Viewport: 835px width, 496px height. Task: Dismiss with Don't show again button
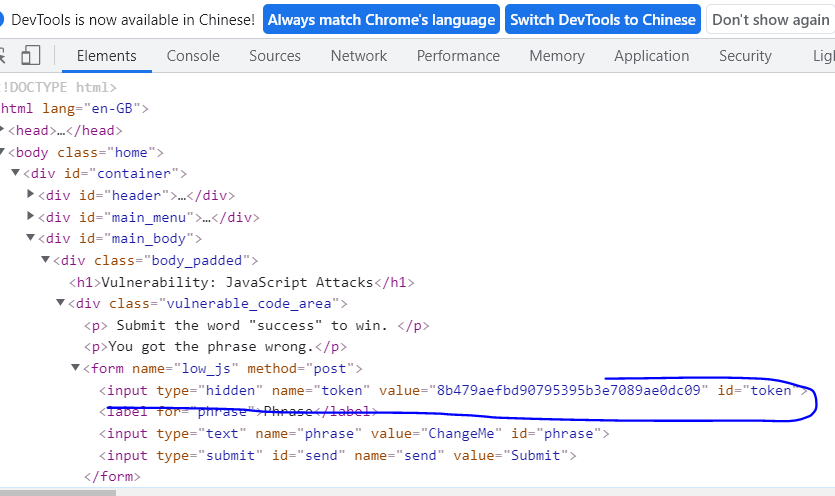771,20
